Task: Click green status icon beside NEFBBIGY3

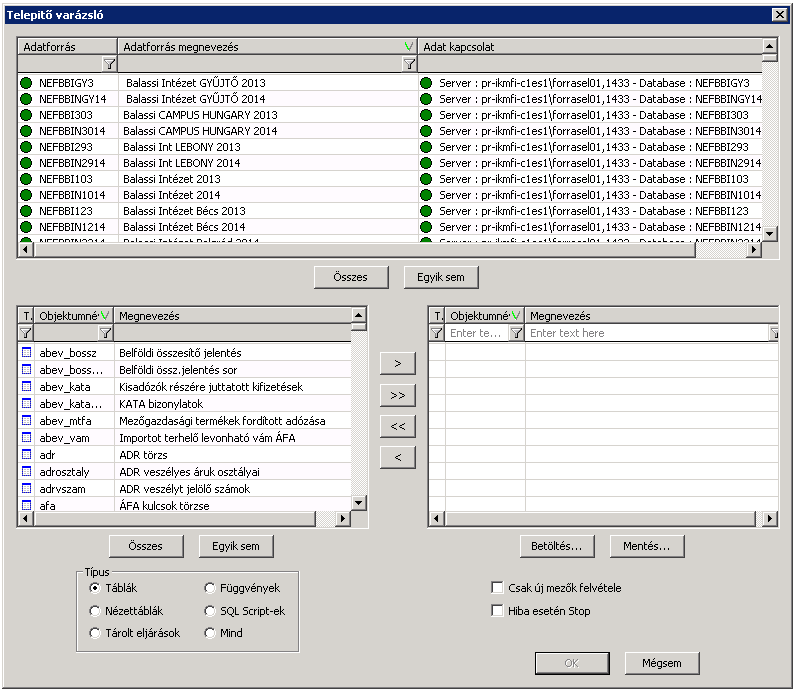Action: click(x=25, y=83)
